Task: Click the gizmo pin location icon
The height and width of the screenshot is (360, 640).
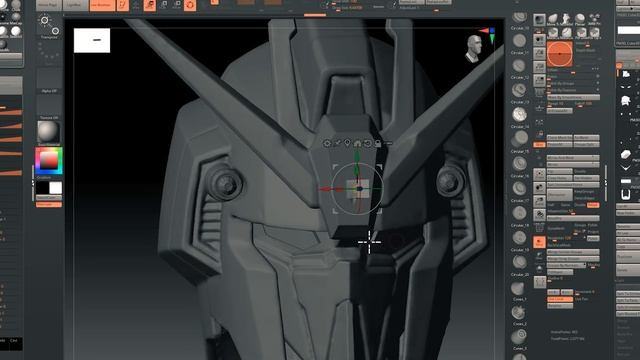Action: [x=347, y=143]
